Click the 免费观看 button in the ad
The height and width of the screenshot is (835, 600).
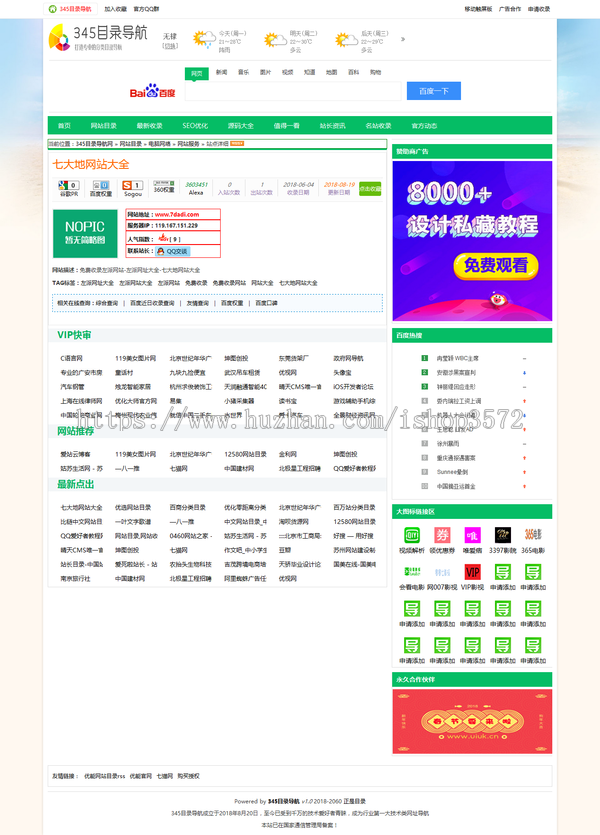click(x=496, y=265)
